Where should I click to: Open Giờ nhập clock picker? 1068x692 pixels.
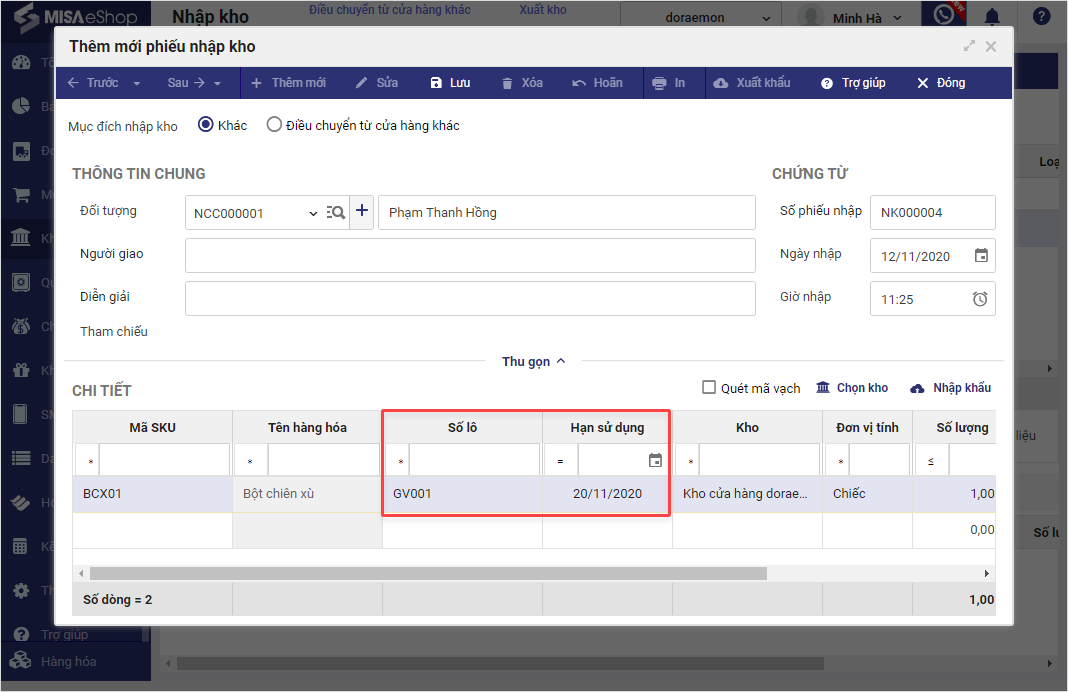[979, 298]
